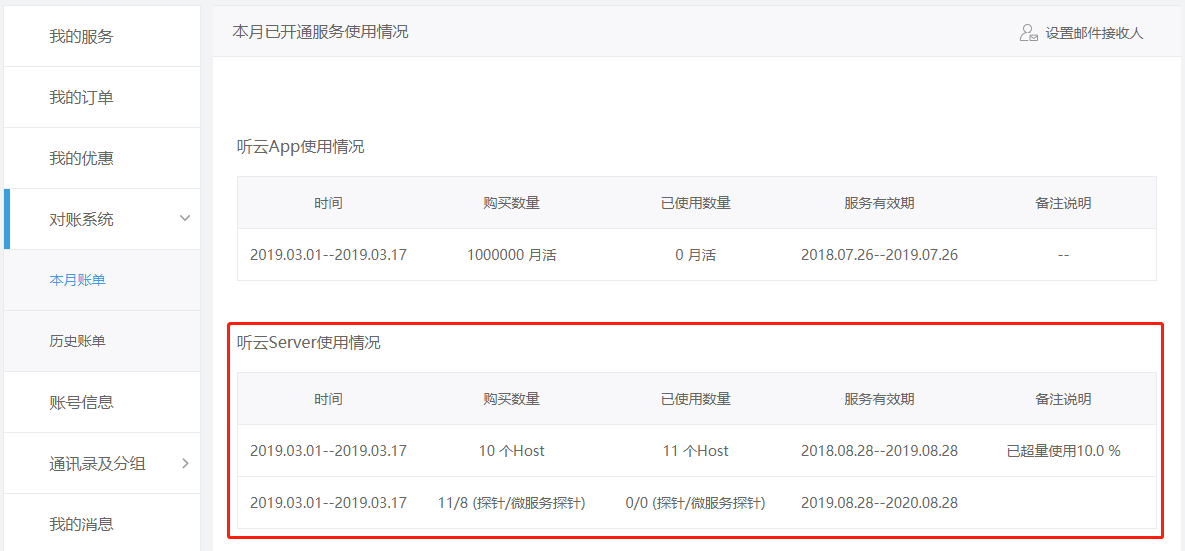Click 2018.08.28--2019.08.28 validity cell
This screenshot has width=1185, height=551.
(880, 451)
